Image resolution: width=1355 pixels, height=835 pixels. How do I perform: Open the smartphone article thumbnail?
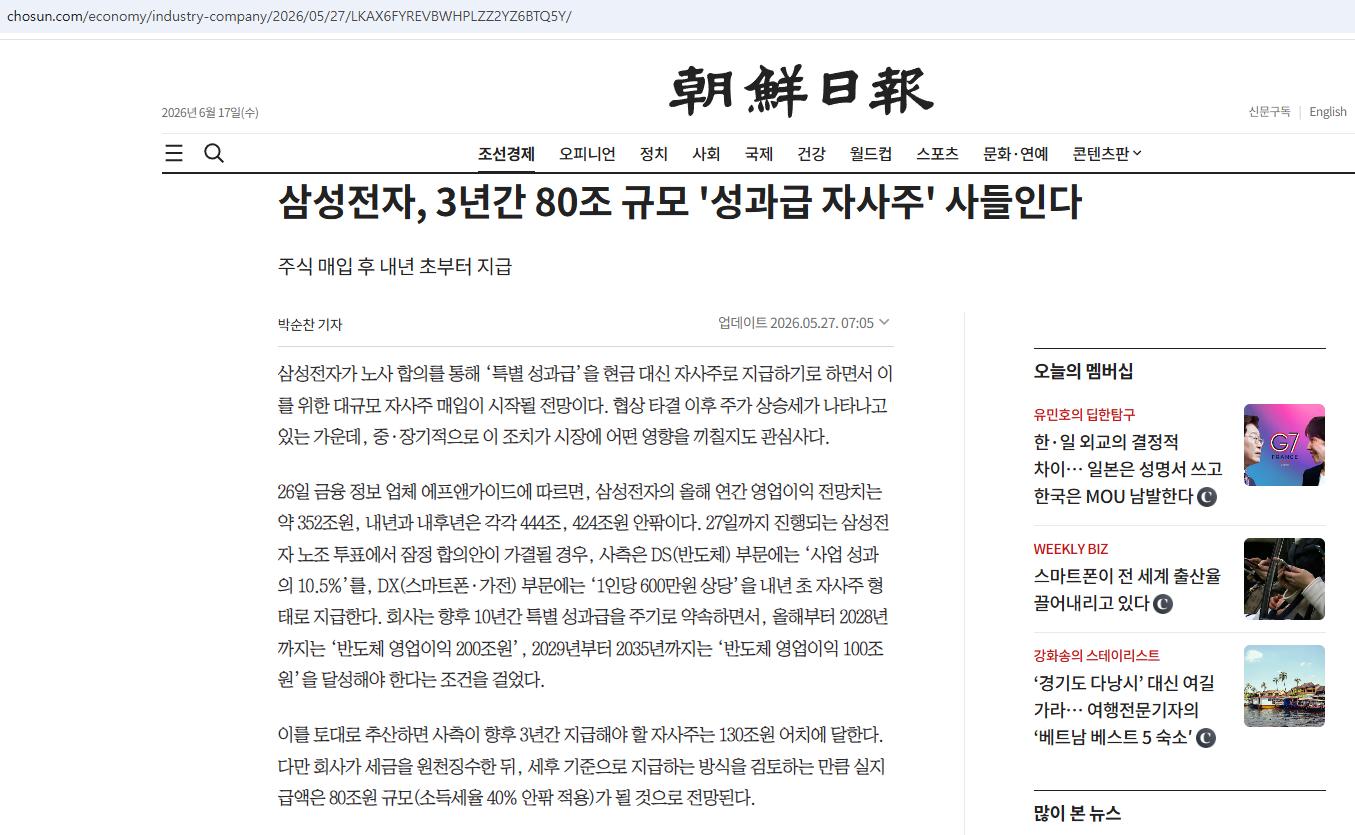click(x=1284, y=579)
